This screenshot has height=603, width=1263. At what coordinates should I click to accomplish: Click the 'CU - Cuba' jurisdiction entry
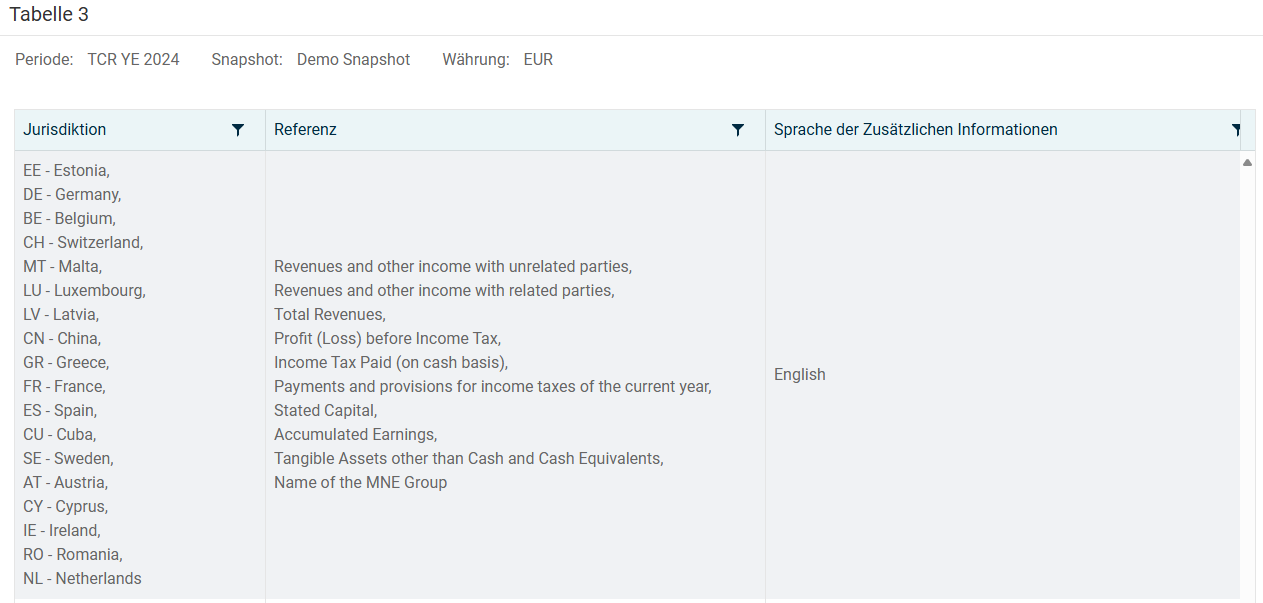point(60,435)
